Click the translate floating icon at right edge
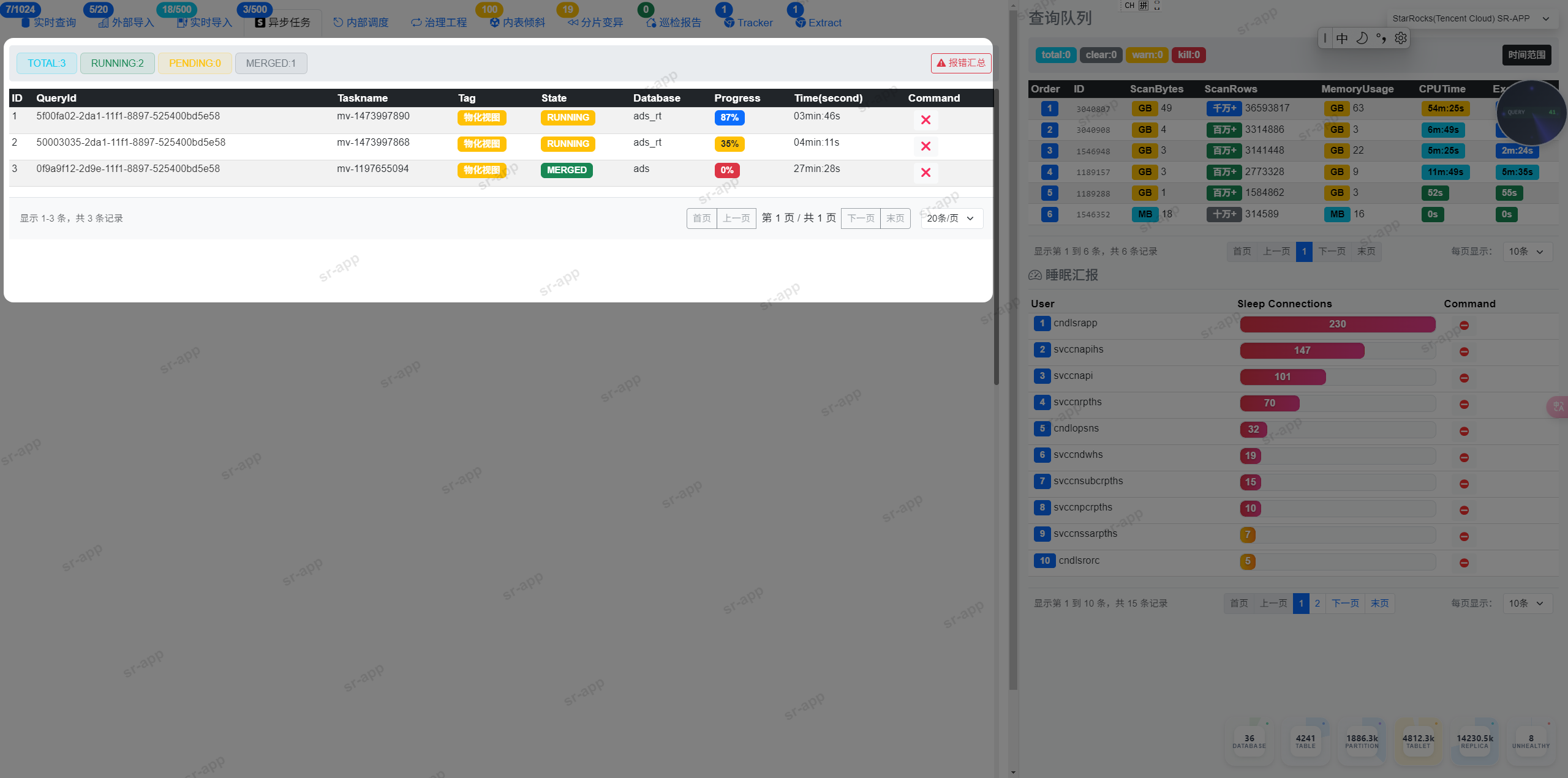The image size is (1568, 778). pos(1559,406)
